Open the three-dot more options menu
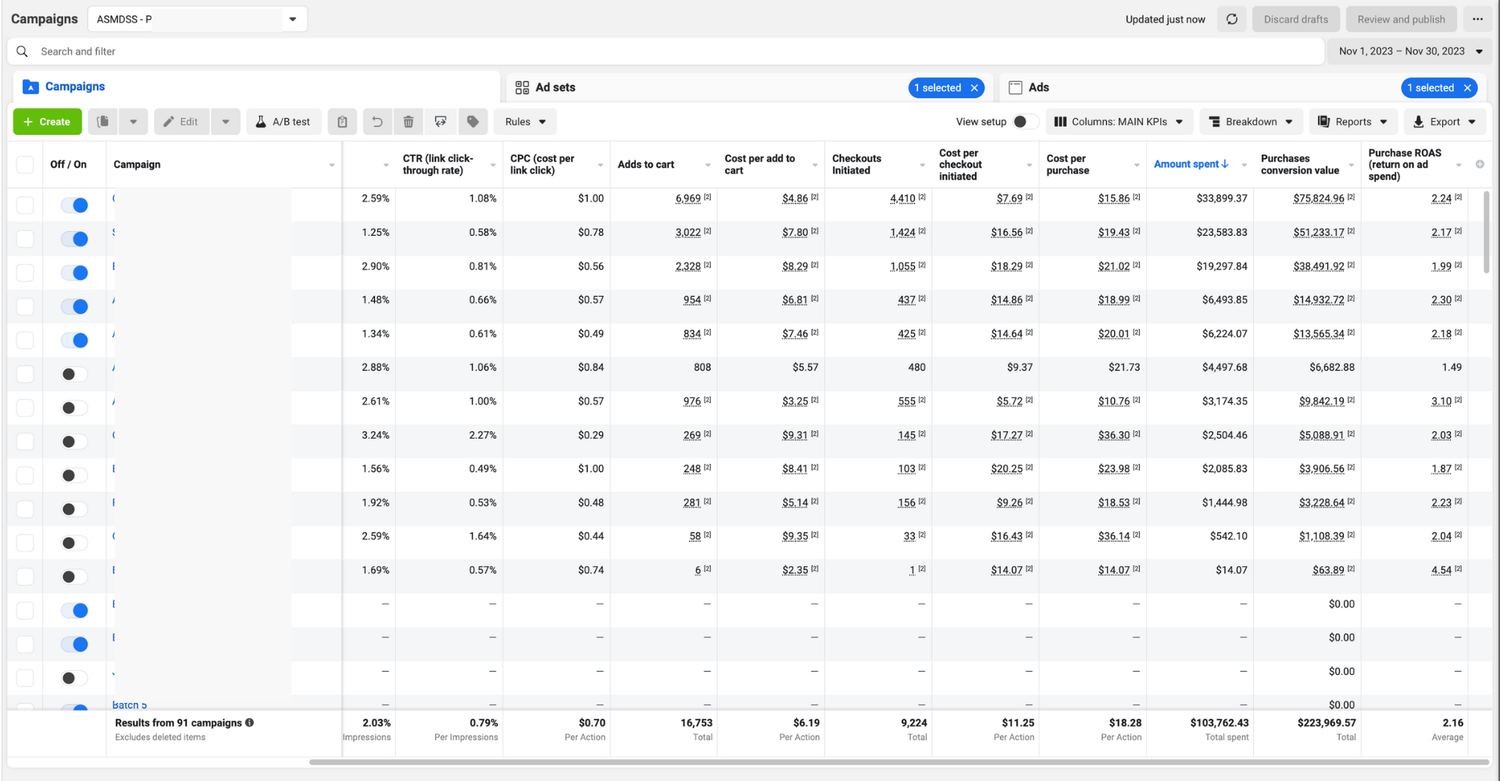This screenshot has height=781, width=1500. point(1478,19)
